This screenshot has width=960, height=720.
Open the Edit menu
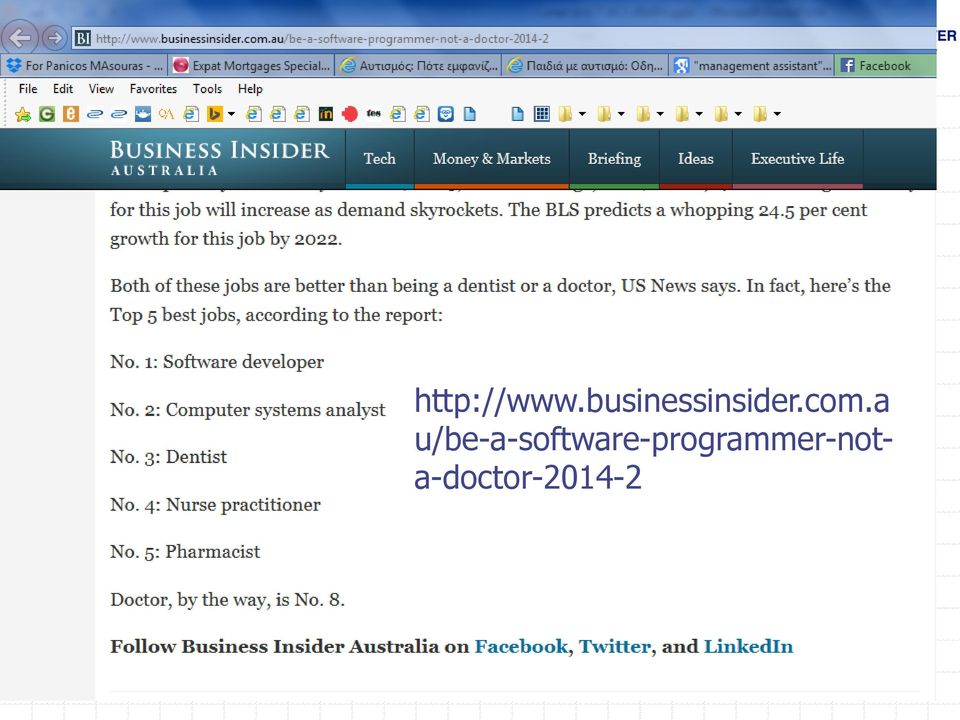(62, 89)
